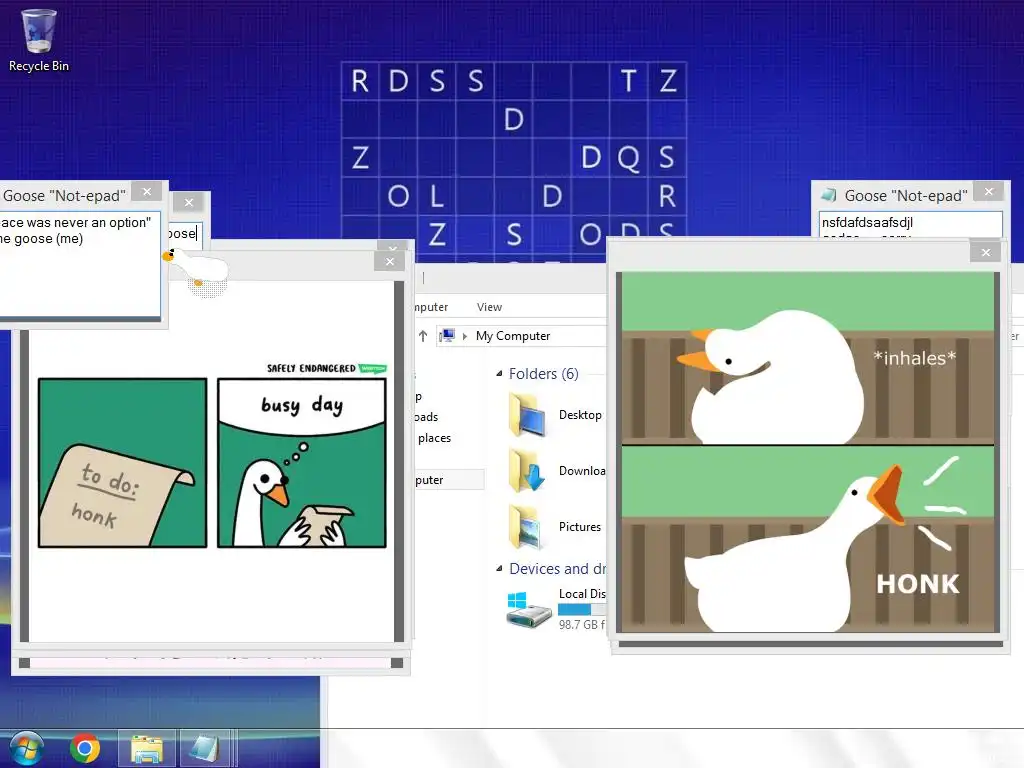Close the HONK goose meme window
The width and height of the screenshot is (1024, 768).
985,252
